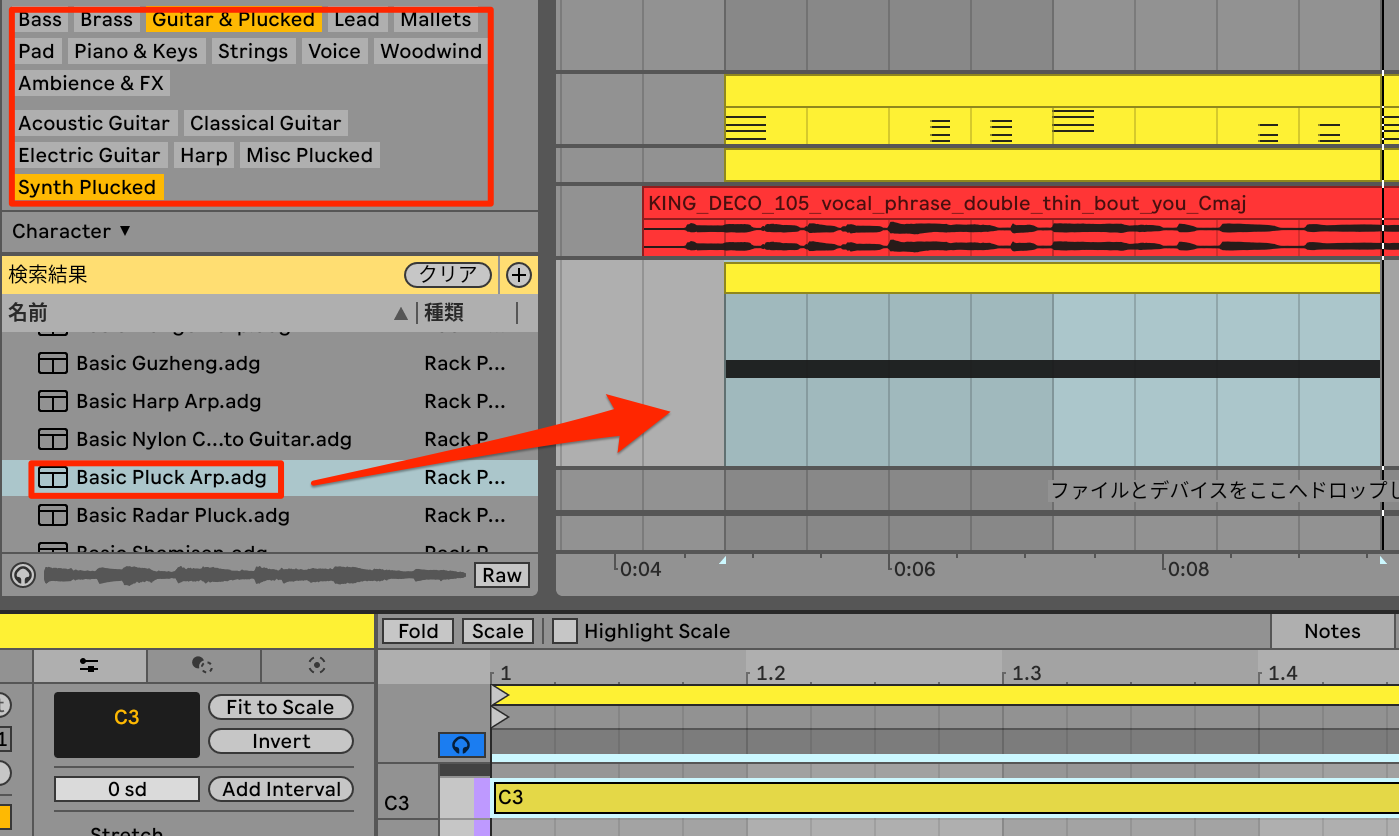
Task: Select Basic Nylon C...to Guitar.adg preset
Action: (269, 440)
